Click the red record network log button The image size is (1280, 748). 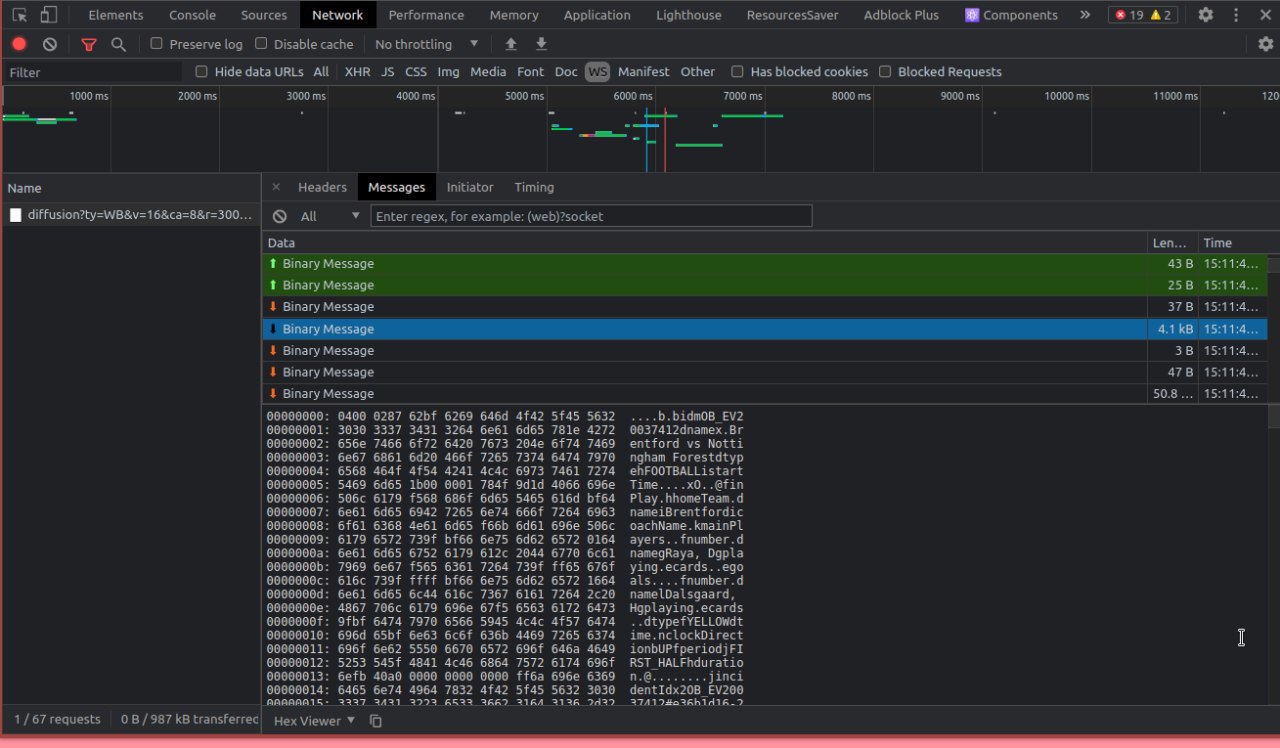[19, 44]
